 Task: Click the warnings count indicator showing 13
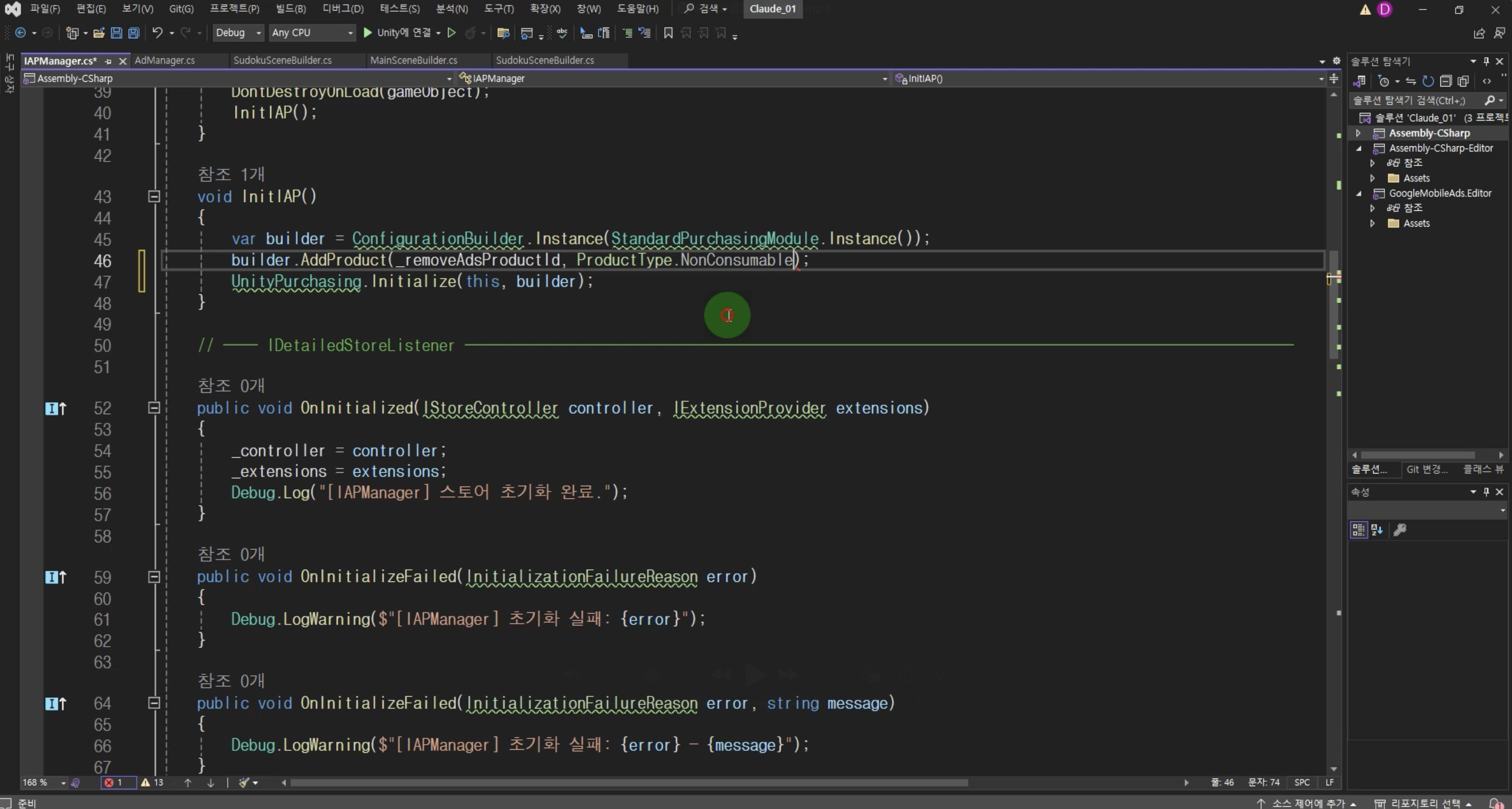[x=152, y=782]
